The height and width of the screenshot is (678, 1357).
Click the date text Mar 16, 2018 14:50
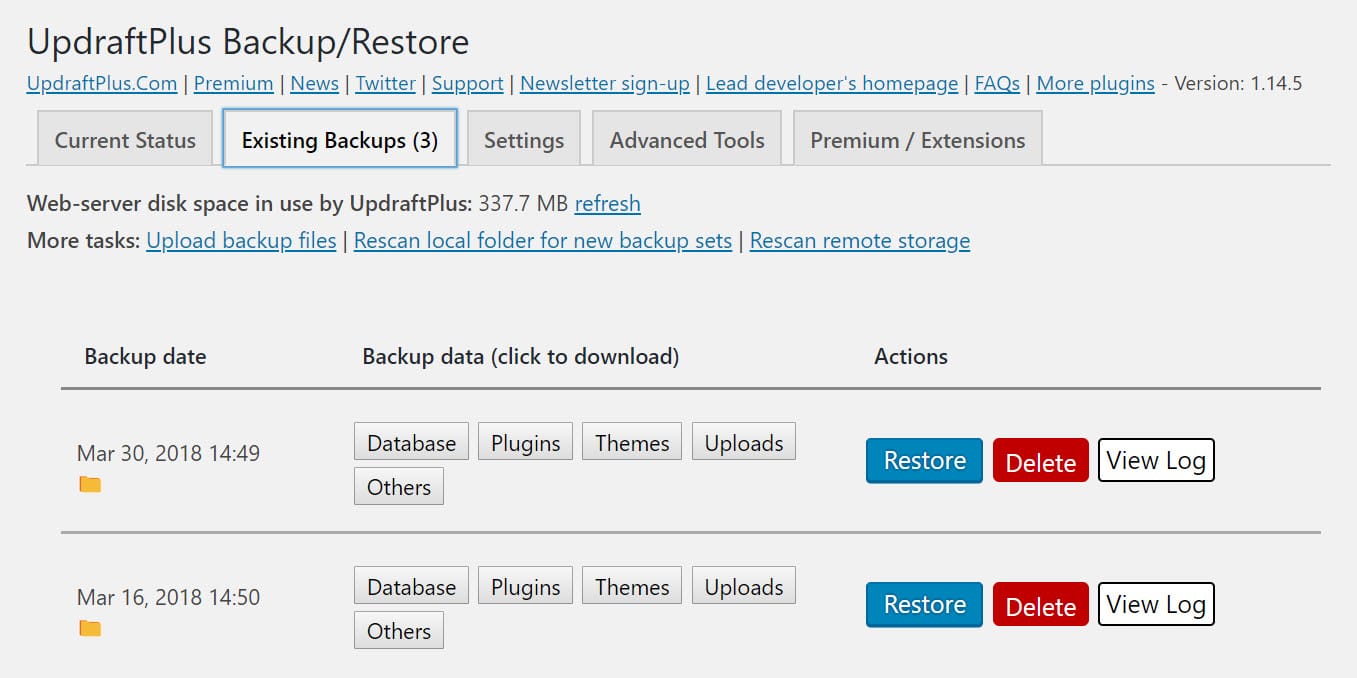click(x=168, y=597)
